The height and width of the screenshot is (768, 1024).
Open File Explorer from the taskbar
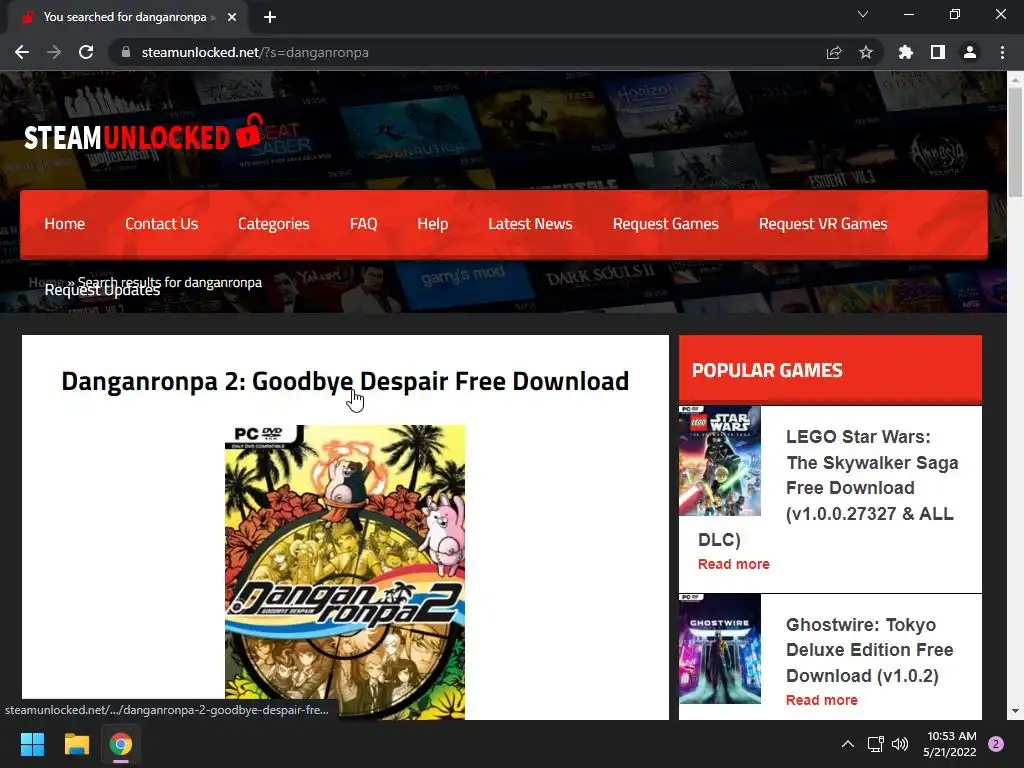76,744
